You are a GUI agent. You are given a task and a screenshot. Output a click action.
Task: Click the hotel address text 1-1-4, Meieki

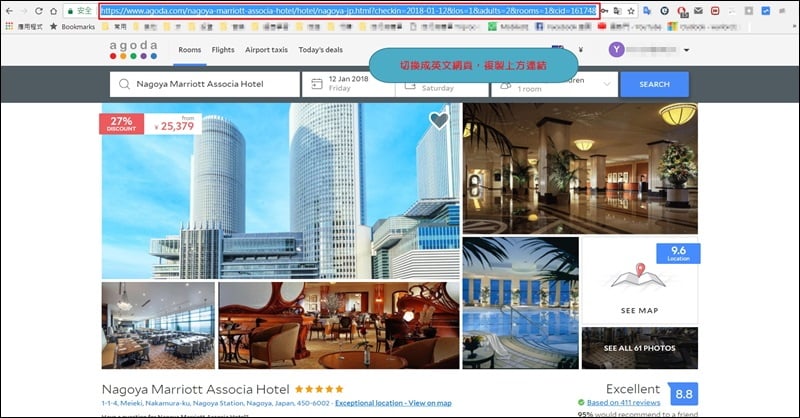[x=216, y=403]
